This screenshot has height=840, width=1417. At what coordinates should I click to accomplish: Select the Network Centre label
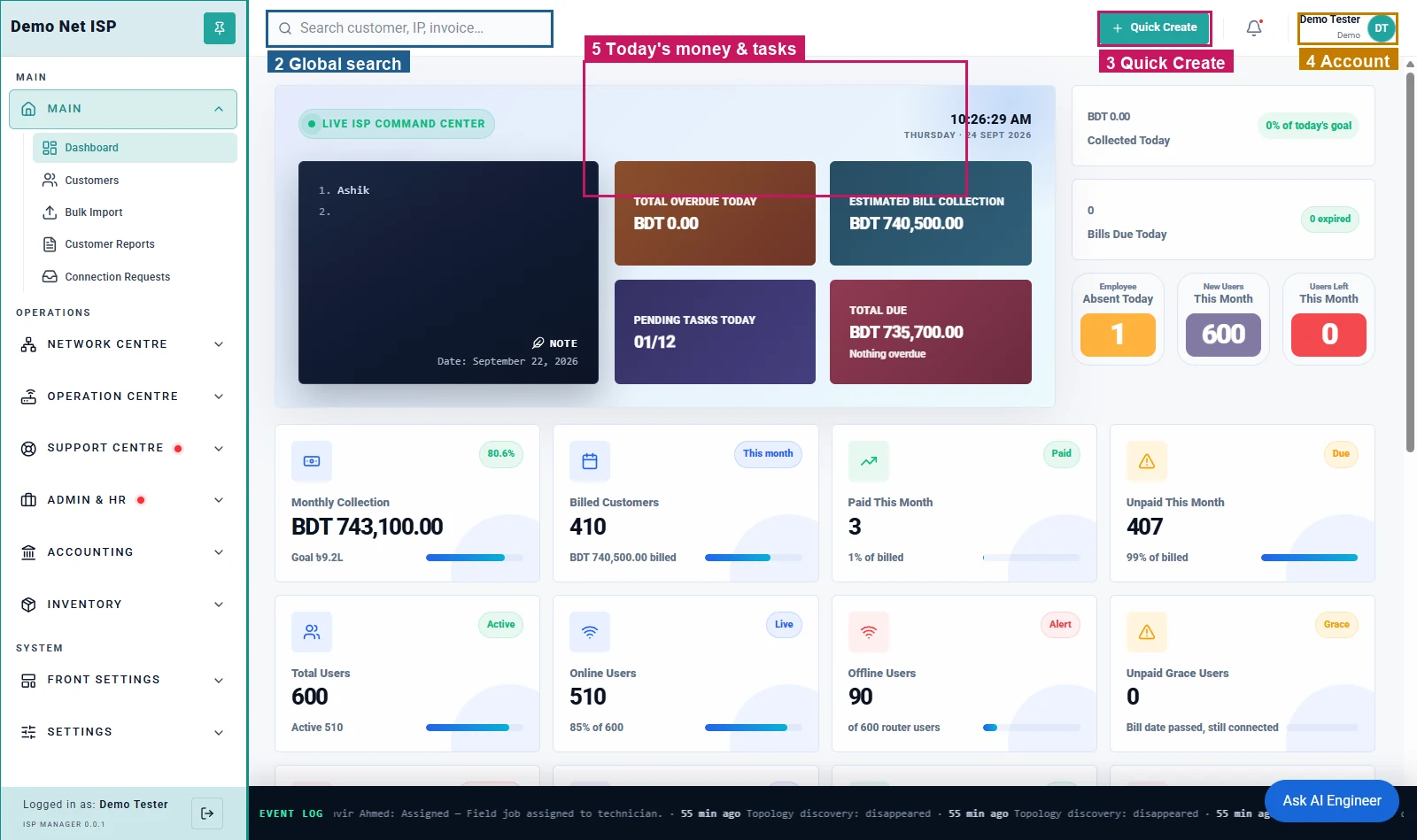click(x=107, y=344)
